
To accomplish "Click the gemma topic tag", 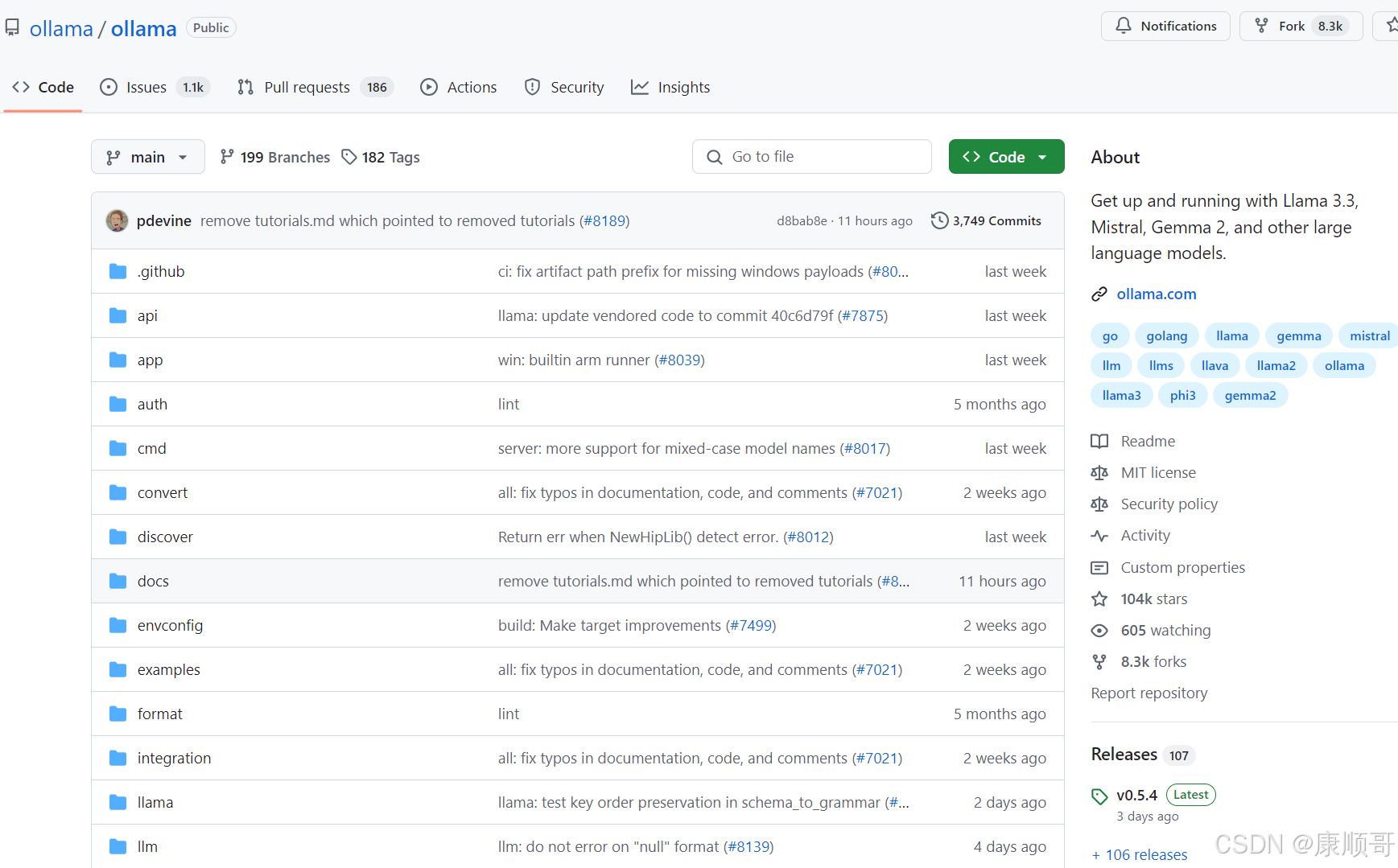I will [1299, 336].
